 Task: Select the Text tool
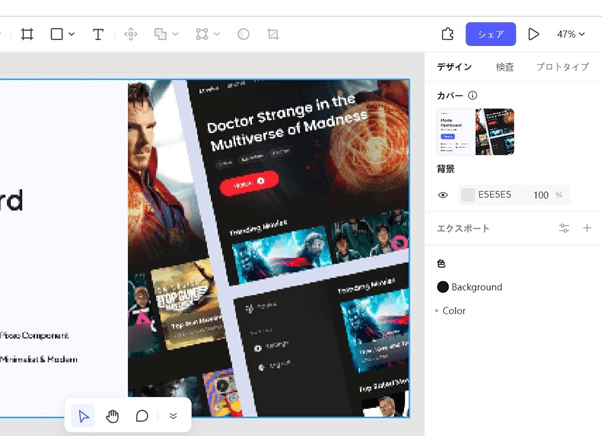pos(98,34)
